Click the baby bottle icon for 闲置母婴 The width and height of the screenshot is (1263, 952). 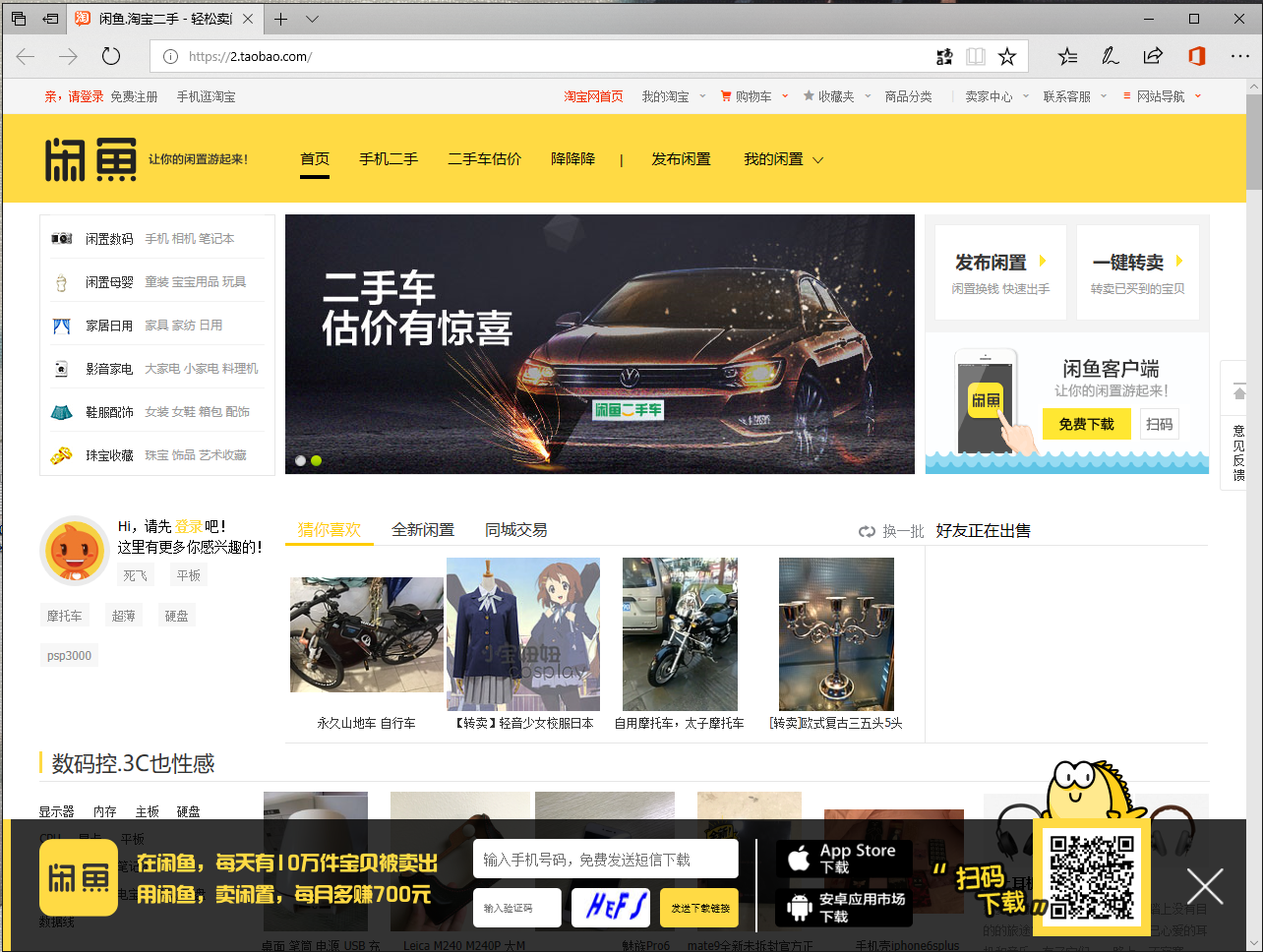coord(61,282)
